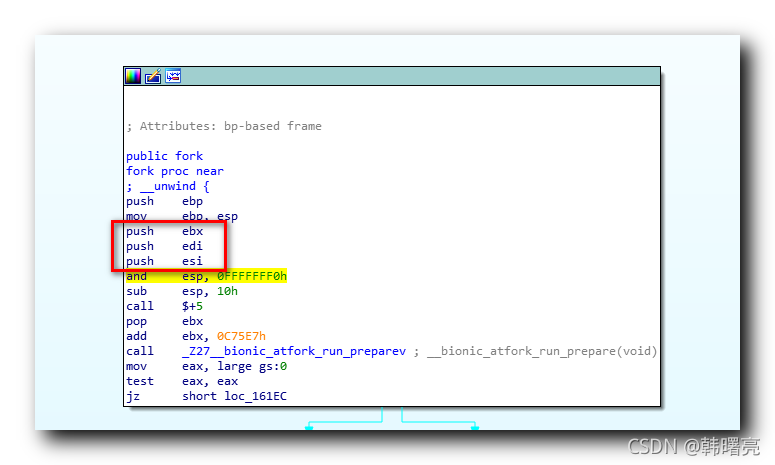This screenshot has width=775, height=465.
Task: Select the '; Attributes: bp-based frame' comment line
Action: pos(224,126)
